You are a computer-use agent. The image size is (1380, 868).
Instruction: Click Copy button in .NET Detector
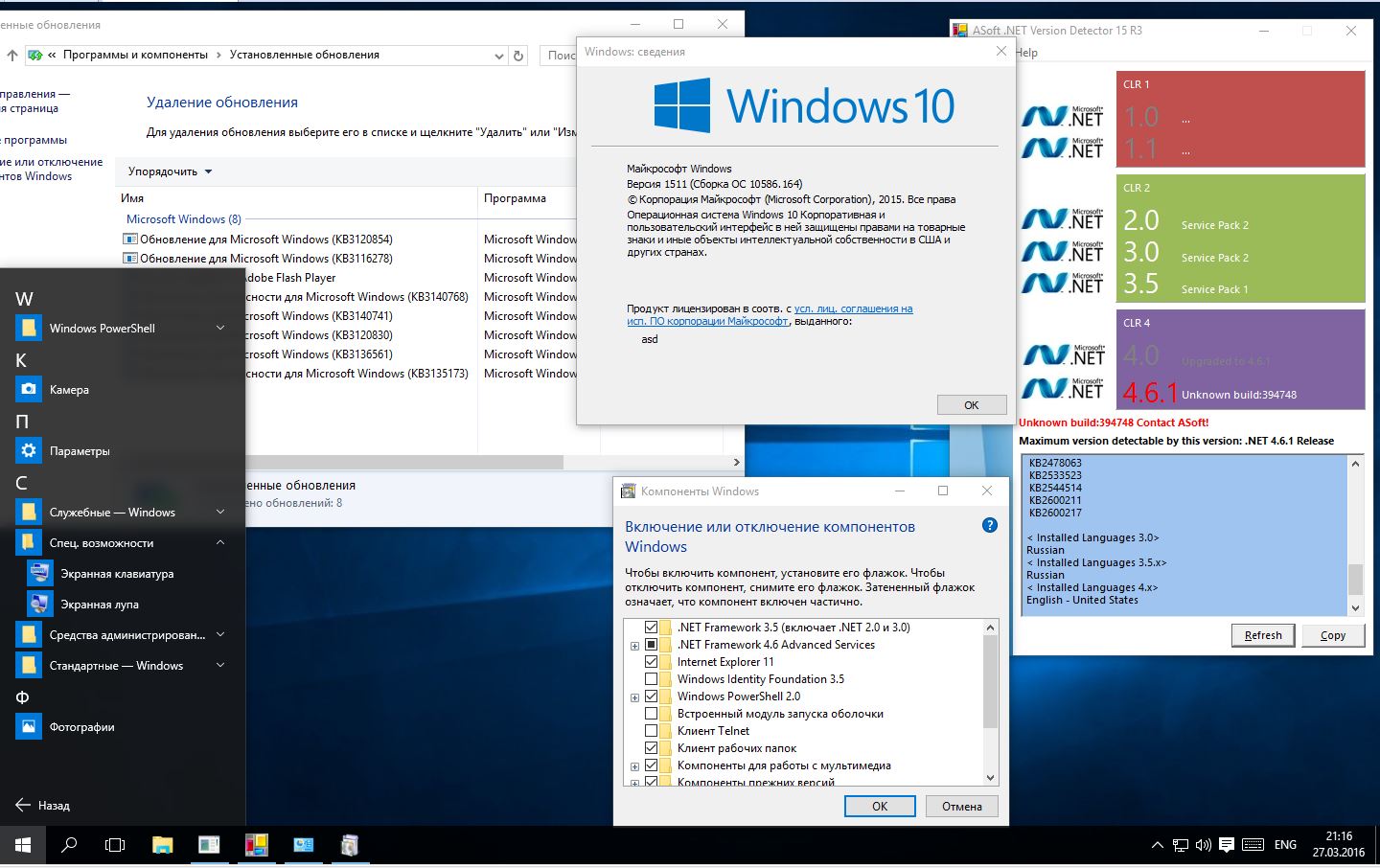(1333, 635)
